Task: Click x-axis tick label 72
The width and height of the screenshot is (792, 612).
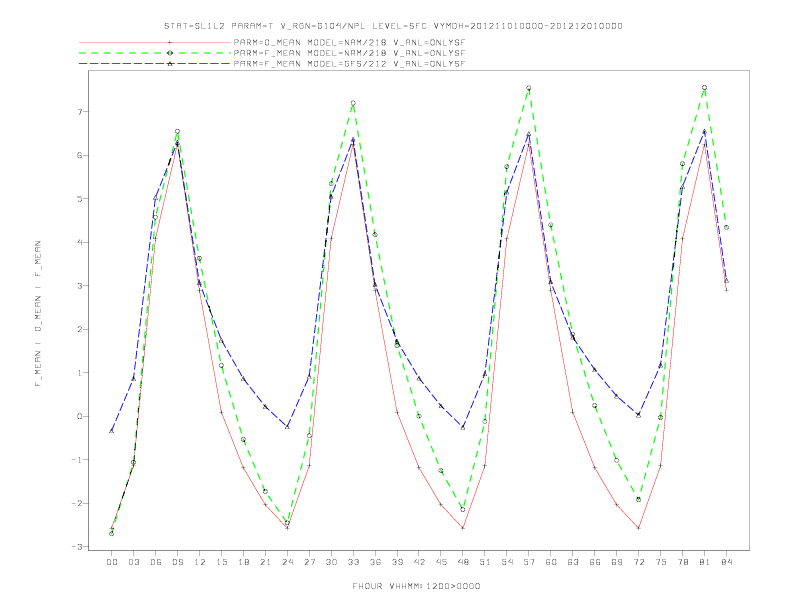Action: tap(639, 562)
